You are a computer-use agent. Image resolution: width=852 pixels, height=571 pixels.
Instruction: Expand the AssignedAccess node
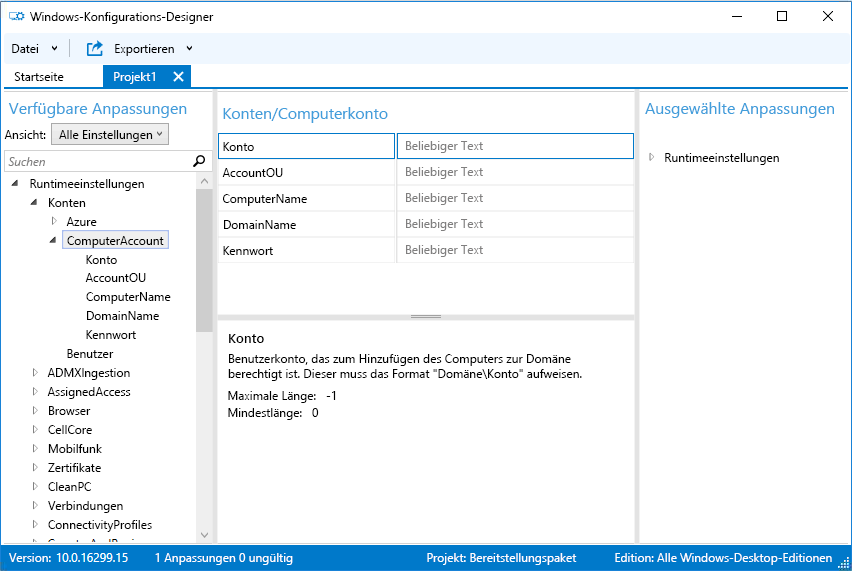(35, 391)
